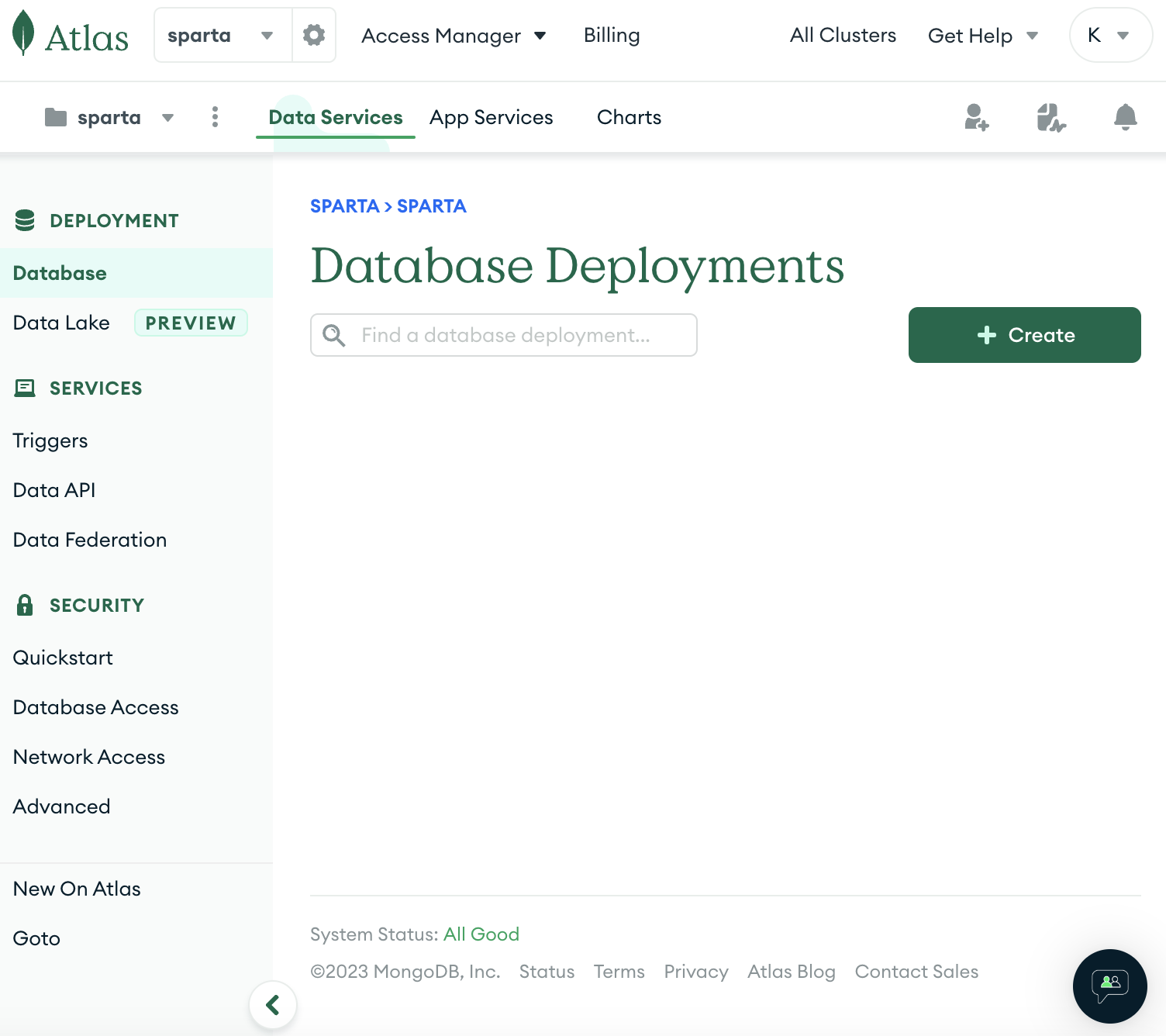1166x1036 pixels.
Task: Open the support chat bubble
Action: pyautogui.click(x=1110, y=986)
